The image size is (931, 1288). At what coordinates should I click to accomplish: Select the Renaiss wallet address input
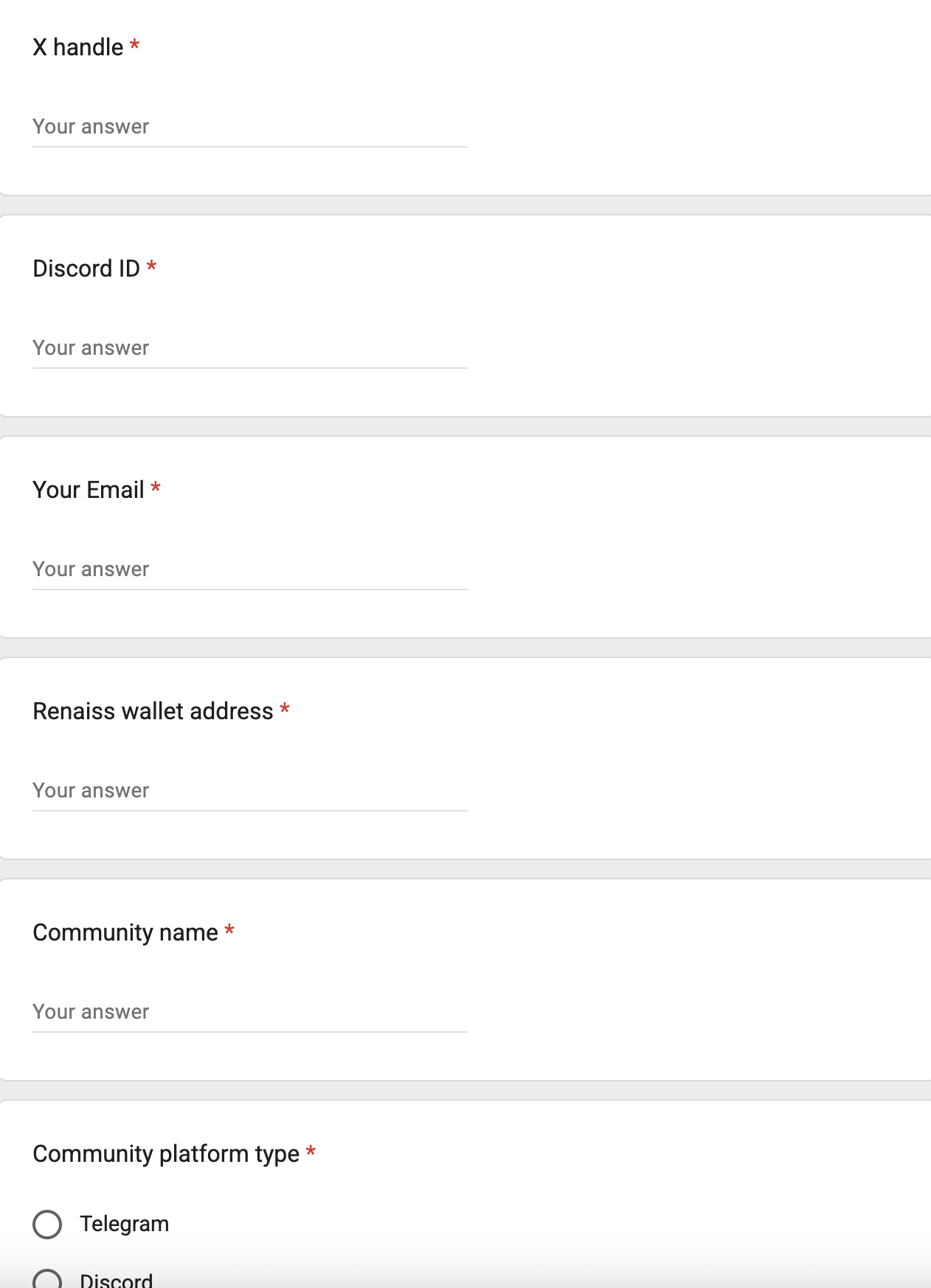[x=249, y=791]
